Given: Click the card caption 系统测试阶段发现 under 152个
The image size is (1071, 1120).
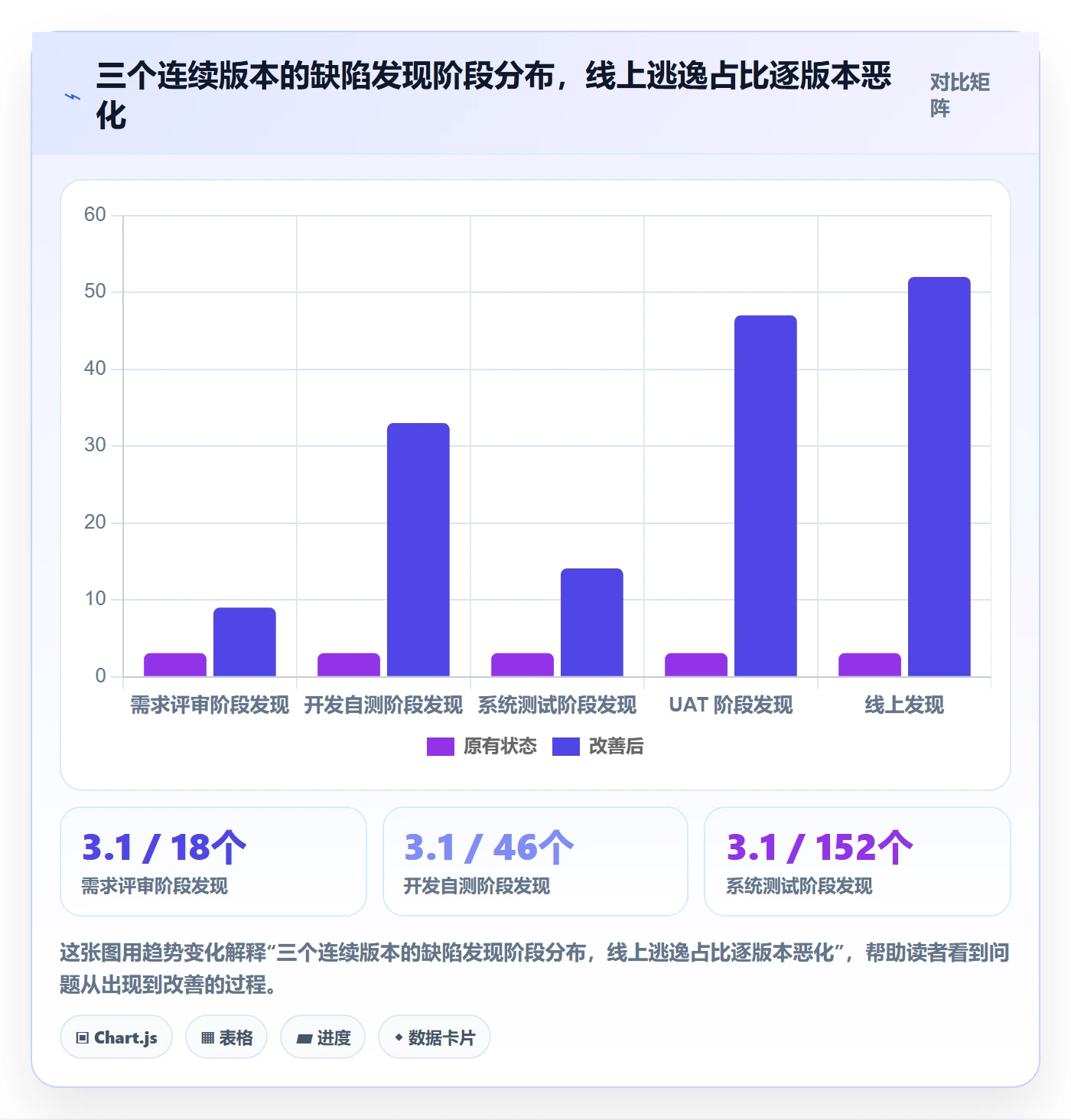Looking at the screenshot, I should pos(799,886).
